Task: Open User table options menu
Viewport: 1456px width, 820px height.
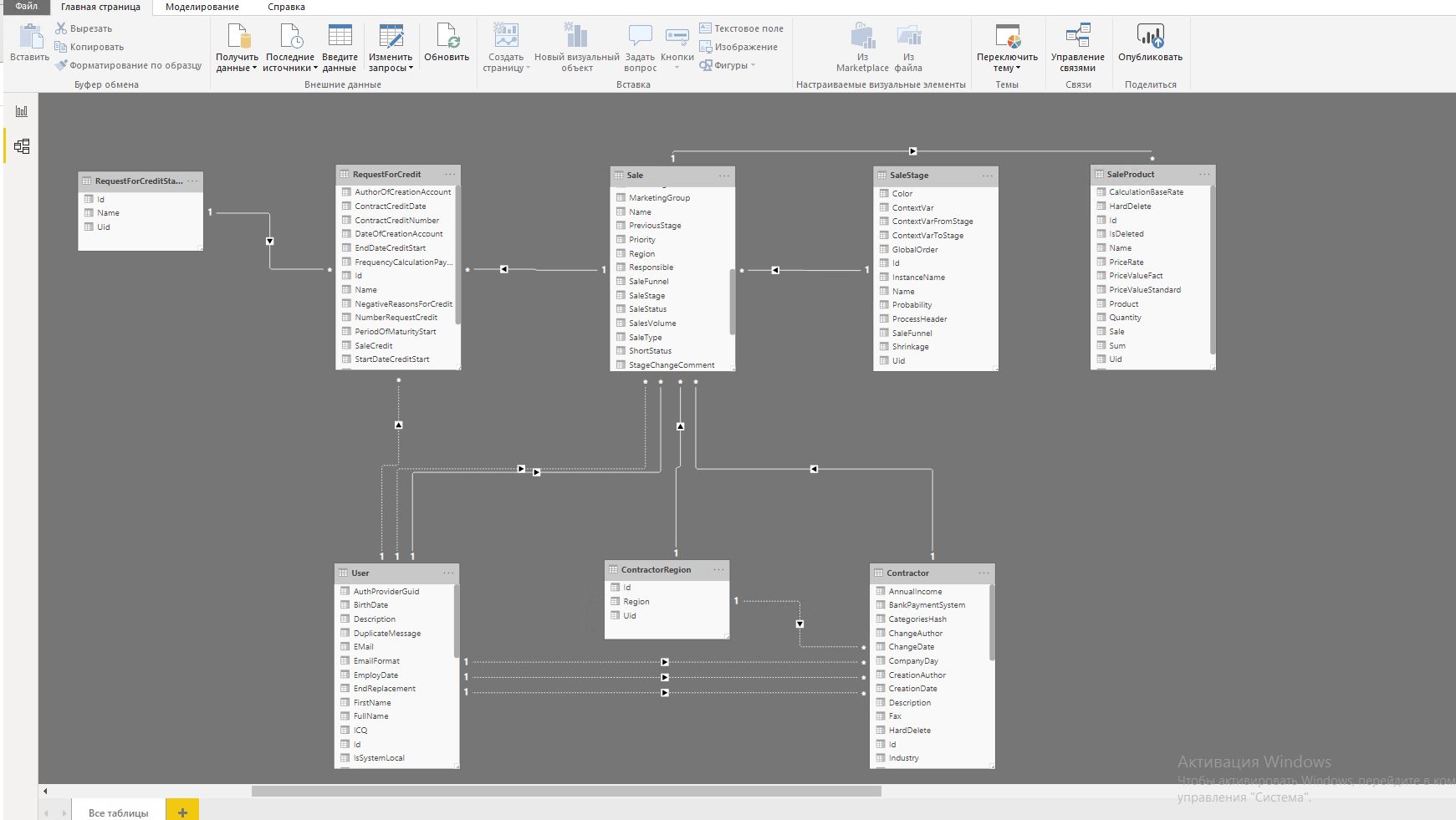Action: point(448,573)
